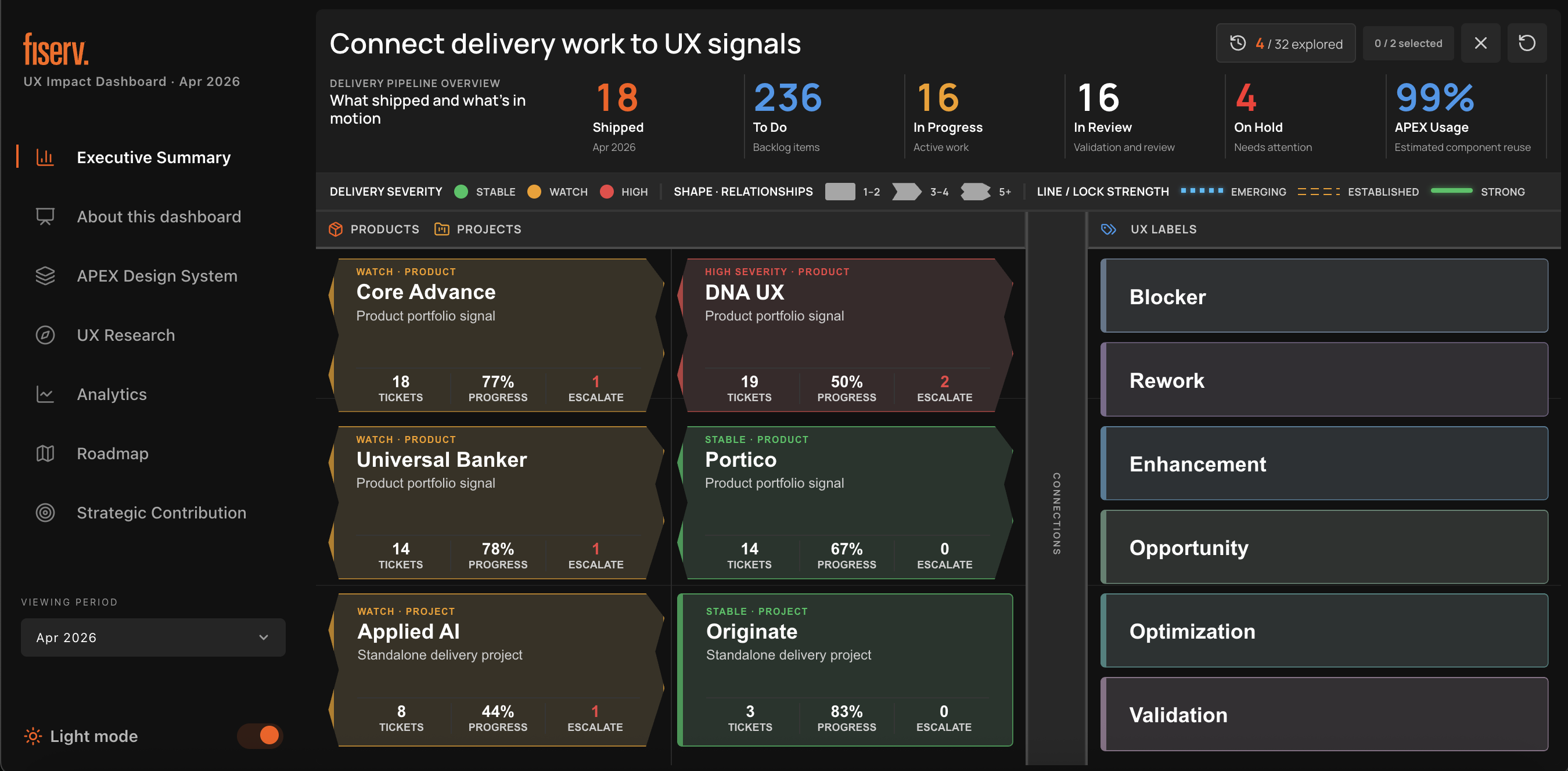Click the About this dashboard presentation icon
The width and height of the screenshot is (1568, 771).
click(x=45, y=217)
